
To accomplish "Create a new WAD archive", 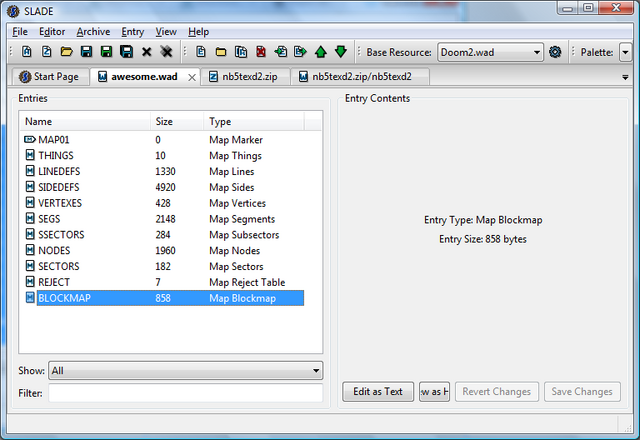I will 27,52.
